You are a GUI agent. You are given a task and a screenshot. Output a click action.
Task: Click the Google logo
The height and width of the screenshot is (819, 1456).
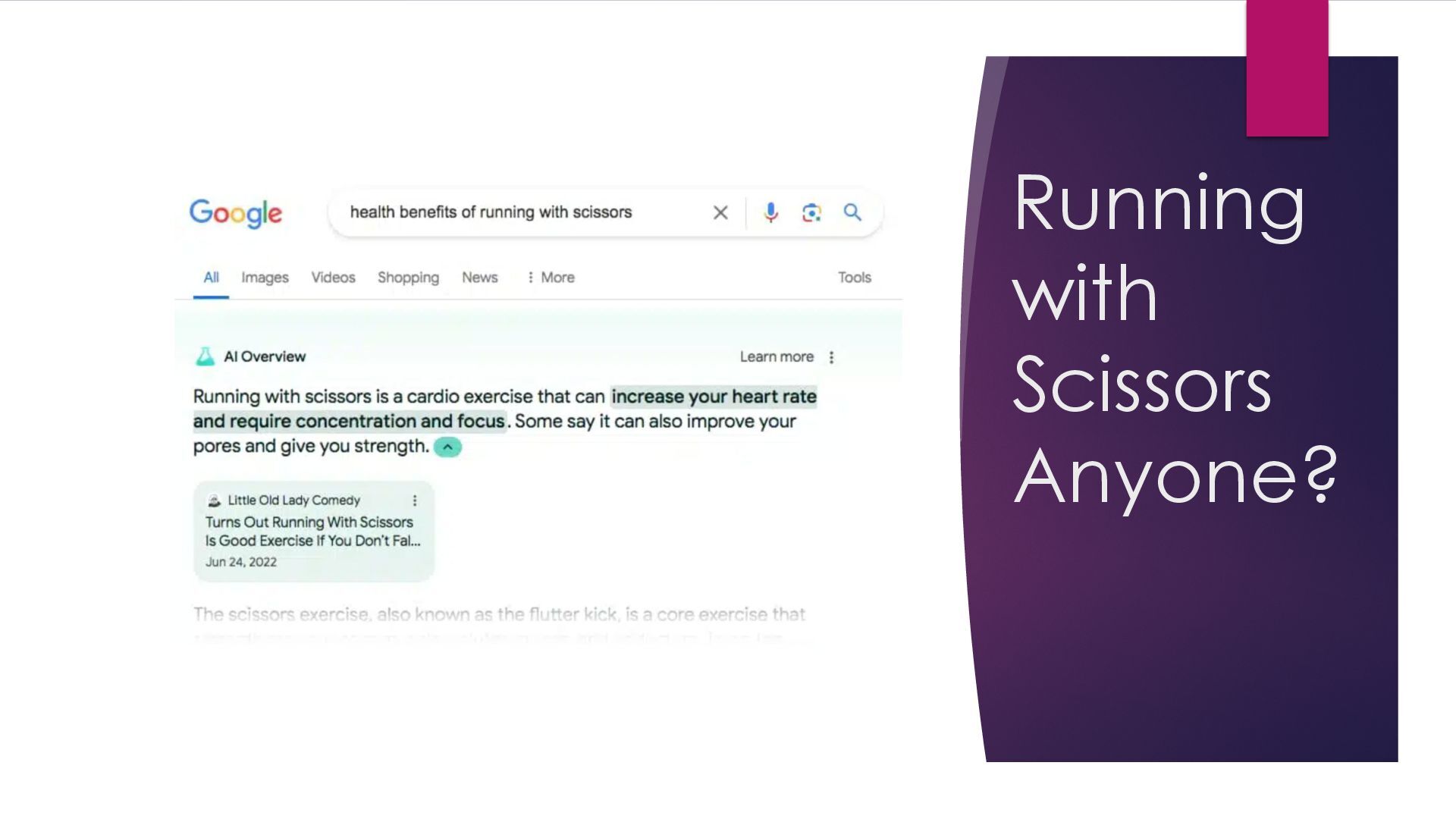click(x=235, y=213)
